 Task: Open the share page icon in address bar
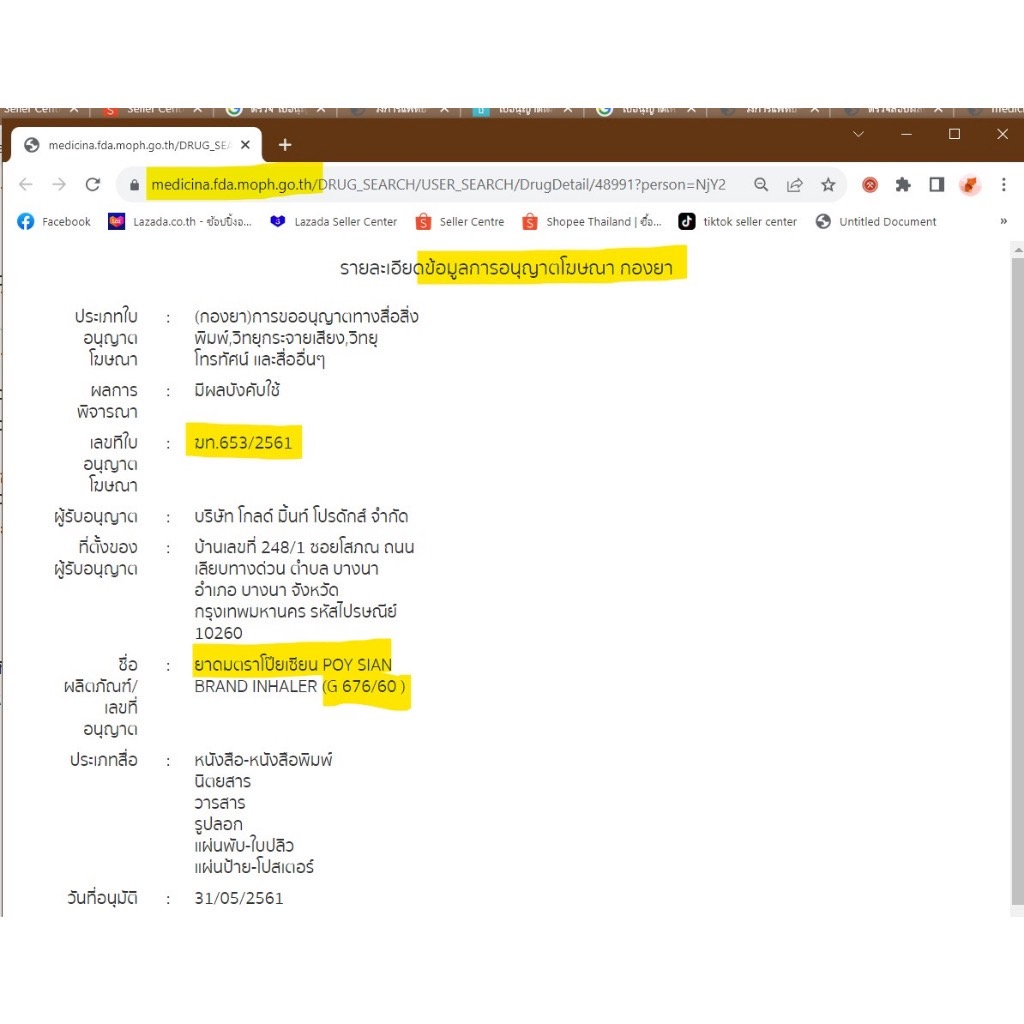click(x=794, y=185)
